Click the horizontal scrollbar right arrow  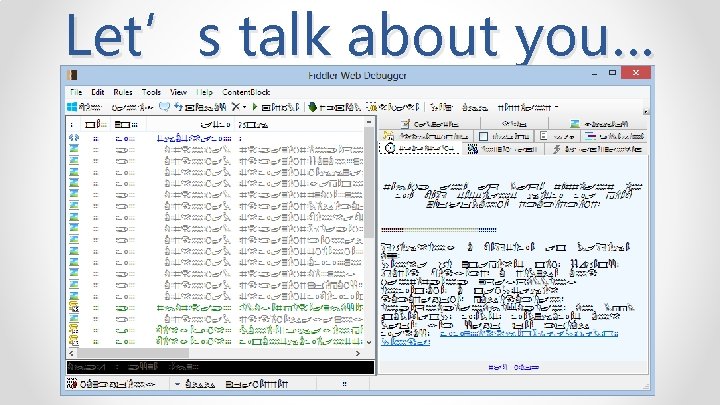coord(358,353)
